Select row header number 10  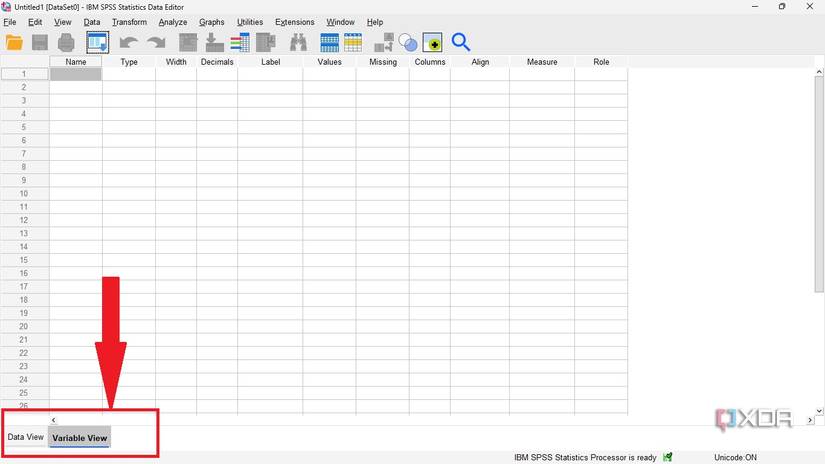click(25, 194)
